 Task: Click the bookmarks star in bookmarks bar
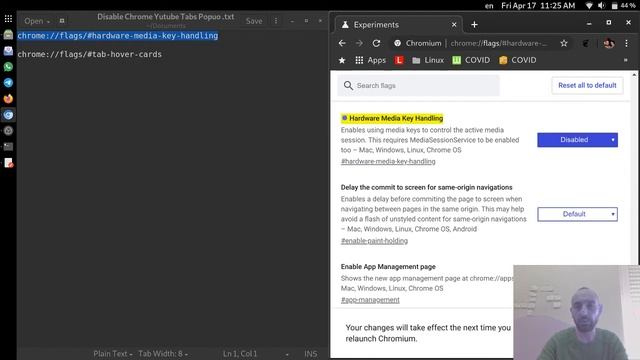(342, 60)
